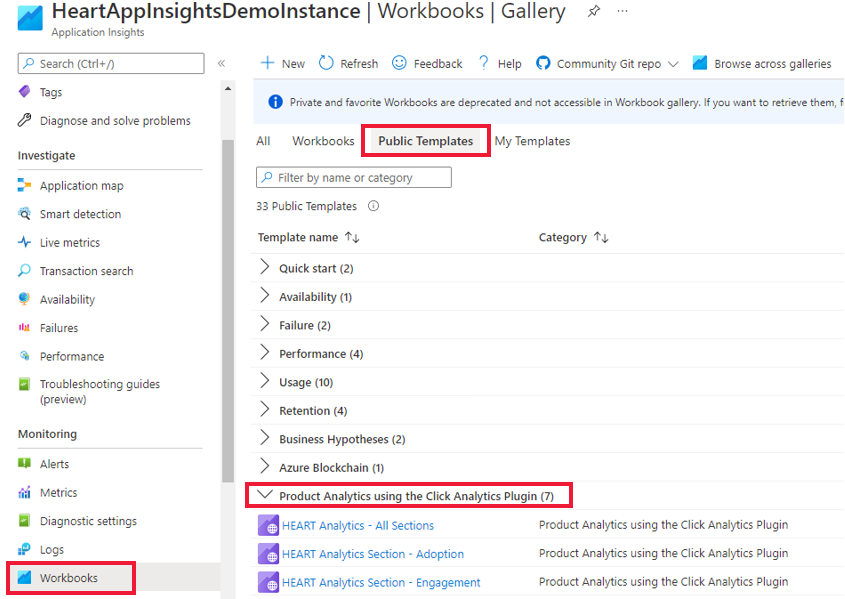Click the Filter by name or category field

(x=354, y=177)
